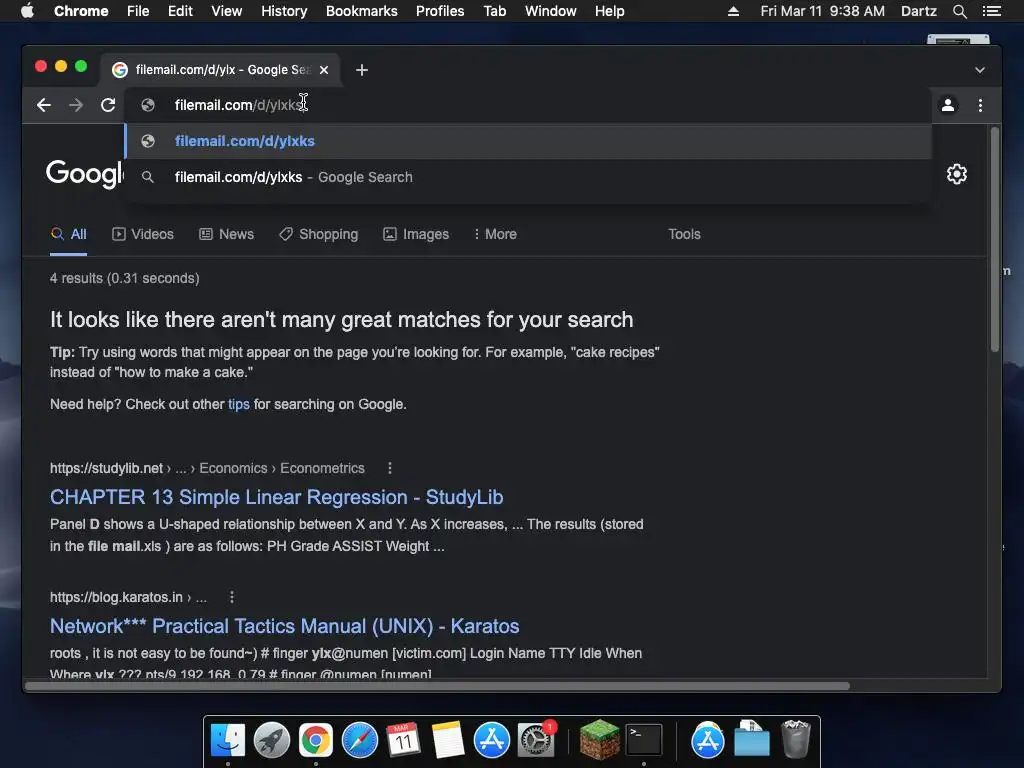Viewport: 1024px width, 768px height.
Task: Reload the page with the refresh icon
Action: pos(108,105)
